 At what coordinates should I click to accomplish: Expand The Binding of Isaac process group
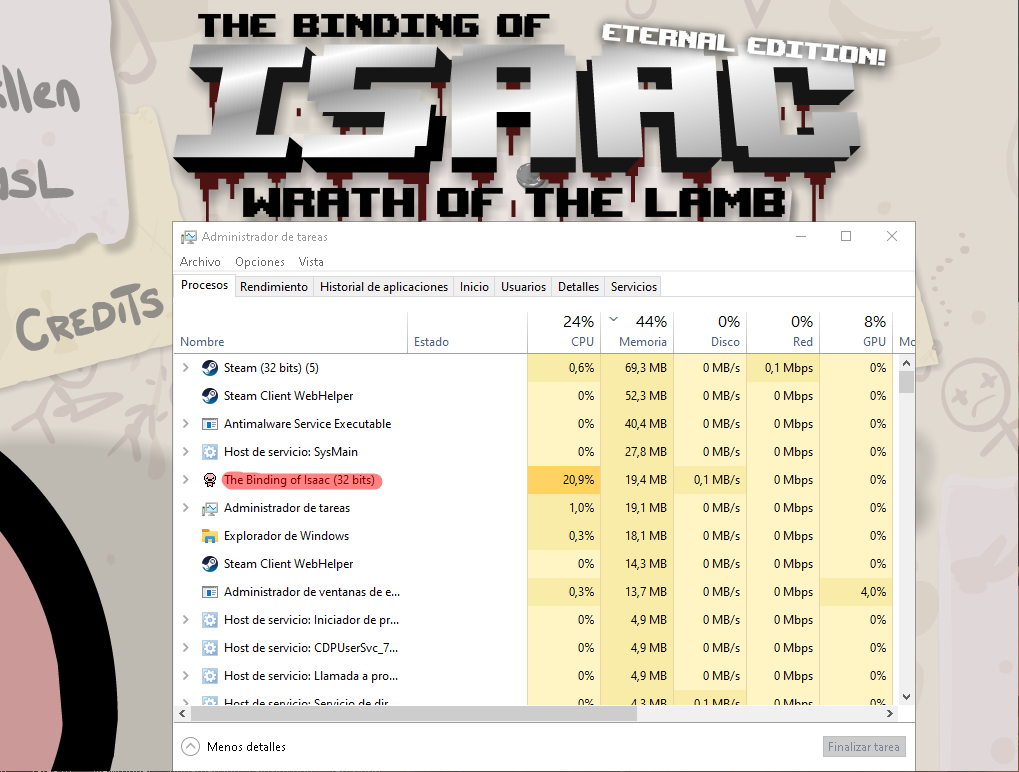[x=186, y=480]
